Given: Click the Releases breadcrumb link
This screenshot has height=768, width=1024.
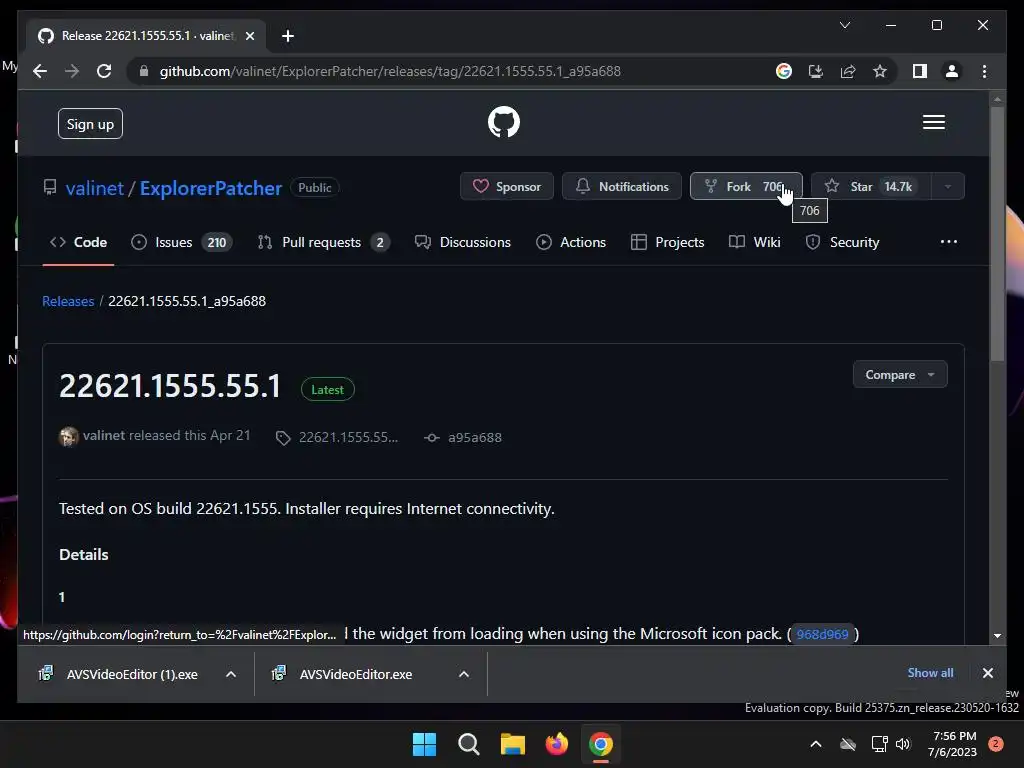Looking at the screenshot, I should (x=68, y=301).
